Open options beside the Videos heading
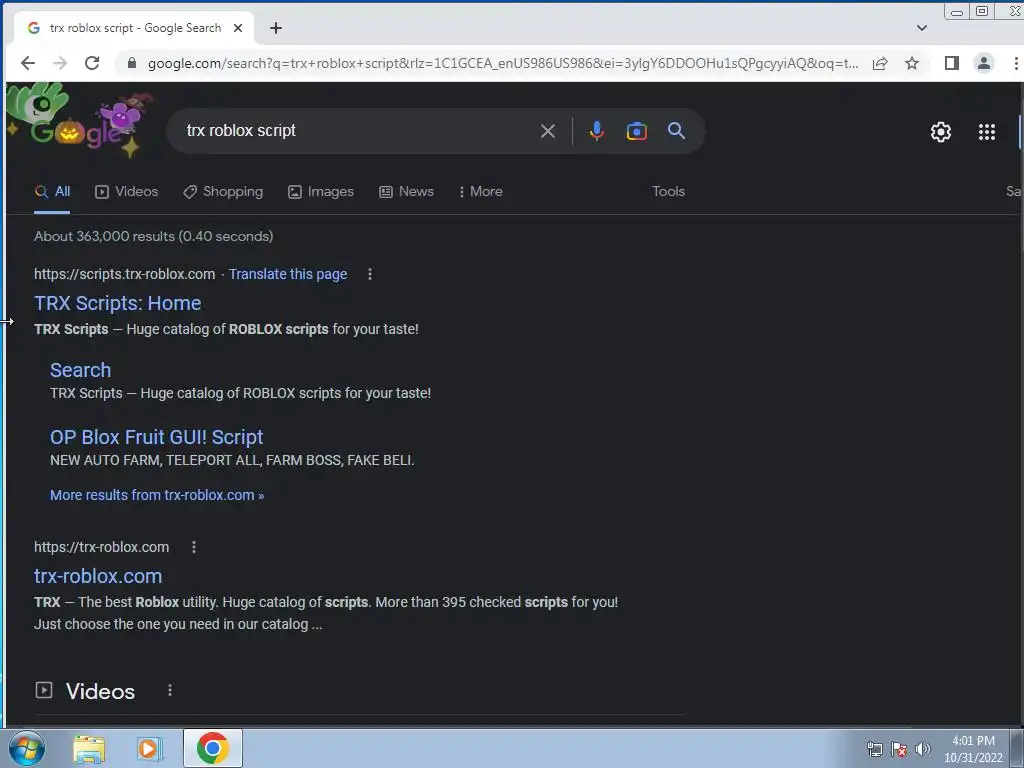1024x768 pixels. pyautogui.click(x=170, y=690)
